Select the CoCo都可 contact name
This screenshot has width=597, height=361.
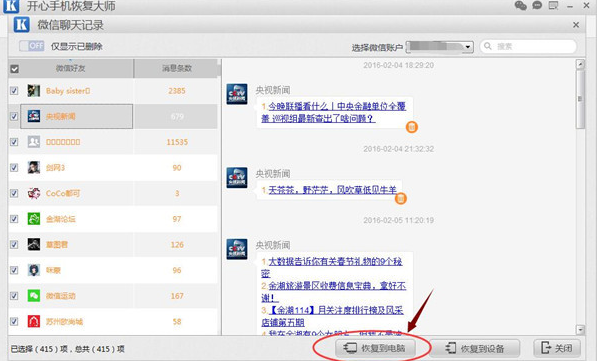point(63,193)
